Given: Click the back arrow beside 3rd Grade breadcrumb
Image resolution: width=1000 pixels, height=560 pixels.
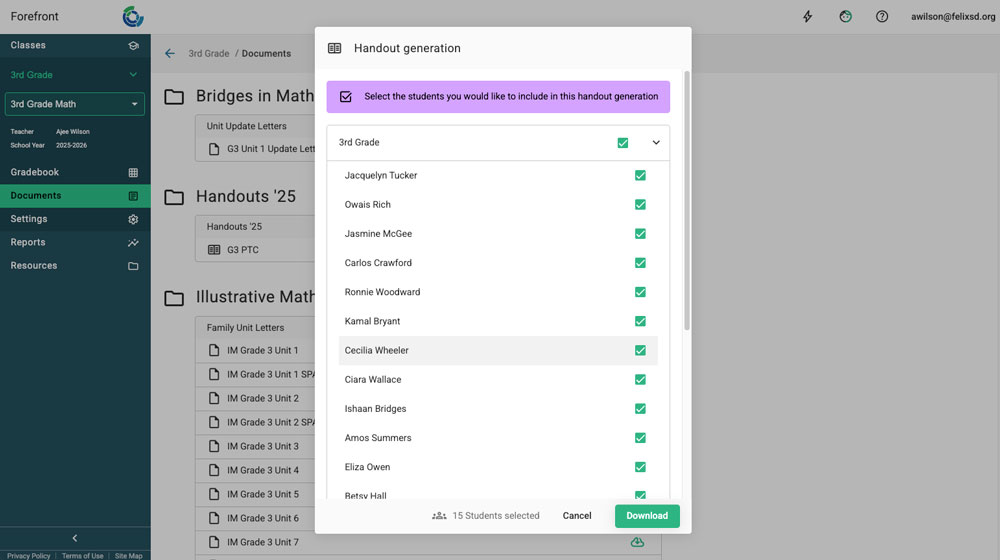Looking at the screenshot, I should (x=170, y=54).
